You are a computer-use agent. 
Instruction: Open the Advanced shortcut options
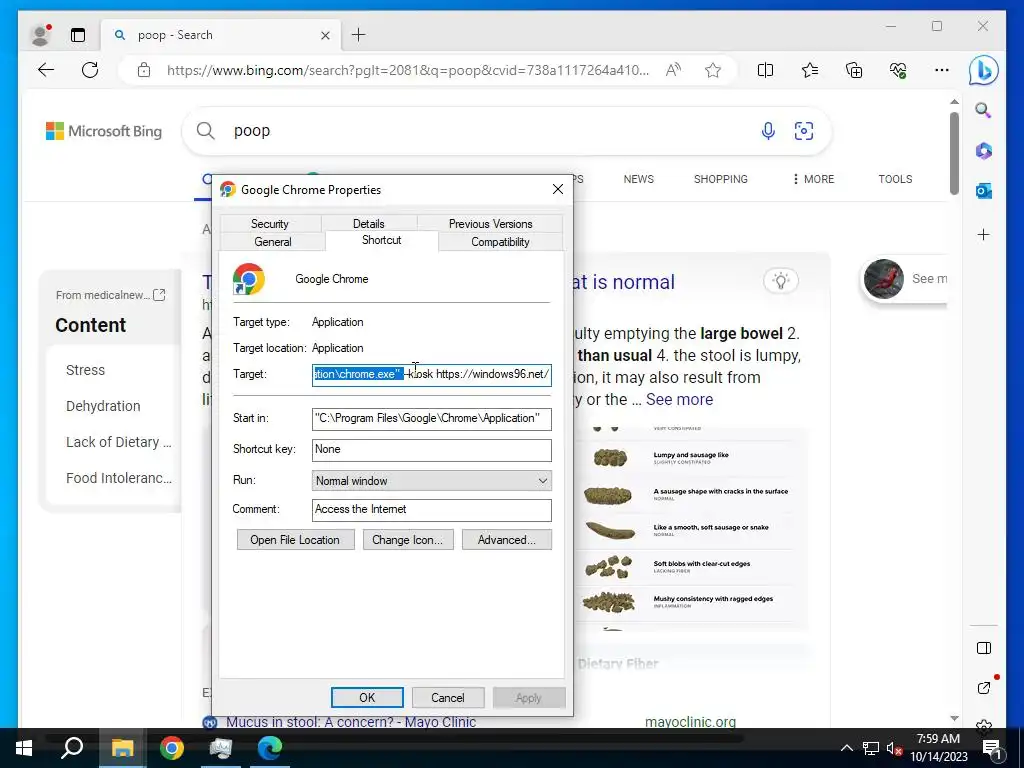[507, 539]
